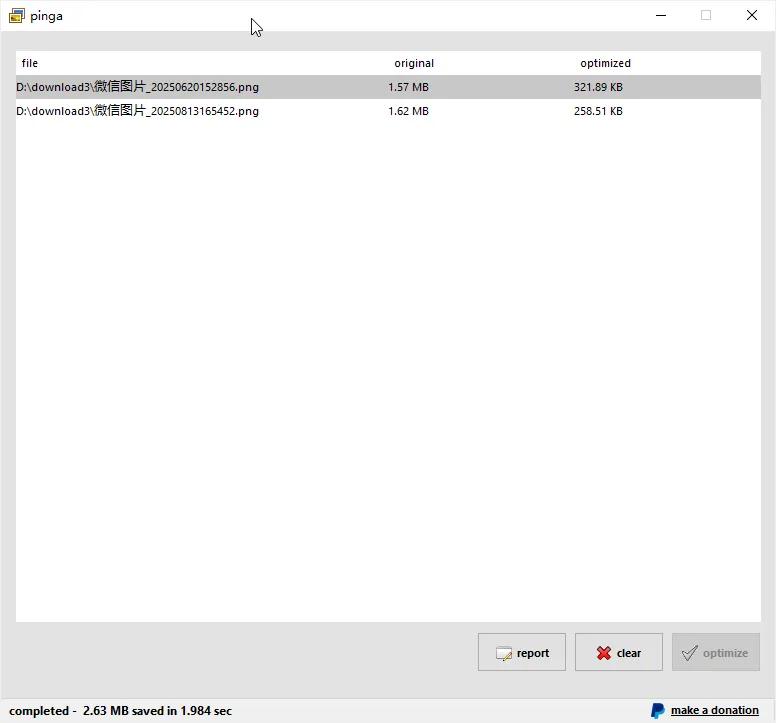Select row 微信图片_20250620152856.png
Screen dimensions: 776x723
point(388,87)
